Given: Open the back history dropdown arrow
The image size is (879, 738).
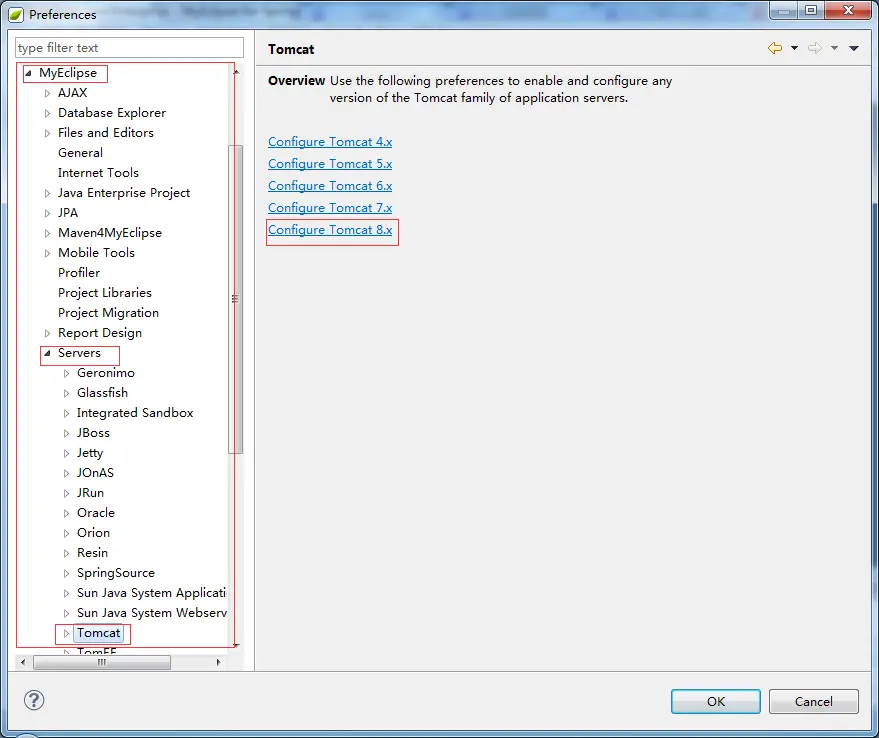Looking at the screenshot, I should coord(794,48).
